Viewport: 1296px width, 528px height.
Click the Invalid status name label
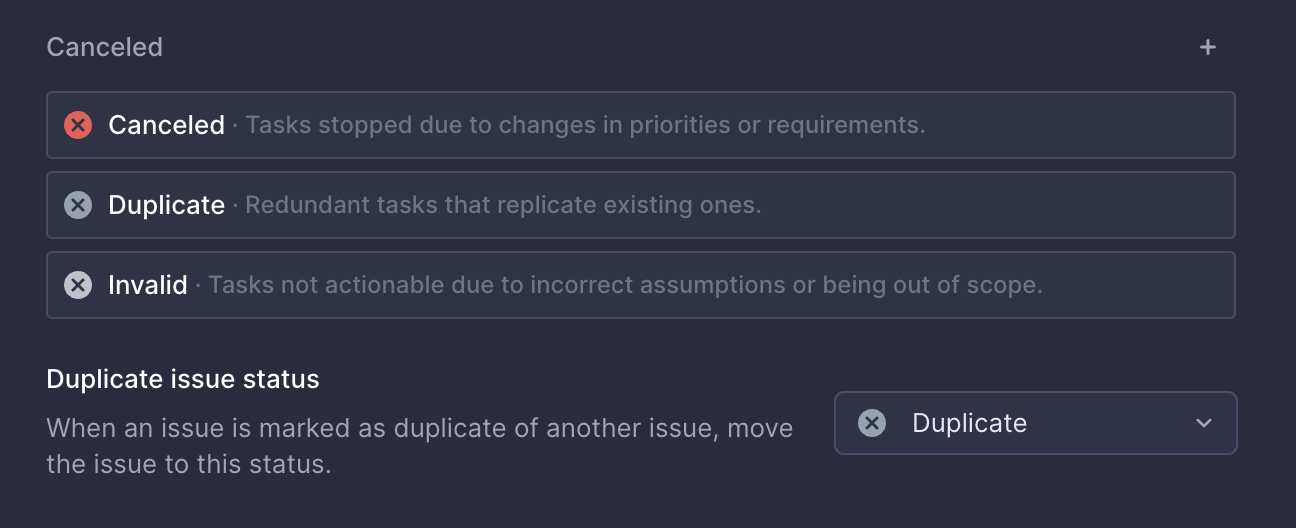(148, 285)
